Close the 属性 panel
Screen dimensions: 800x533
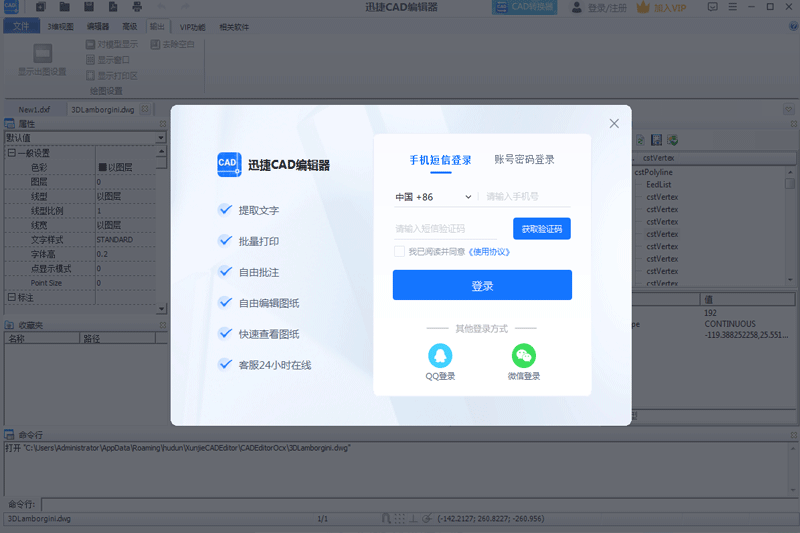click(x=163, y=124)
